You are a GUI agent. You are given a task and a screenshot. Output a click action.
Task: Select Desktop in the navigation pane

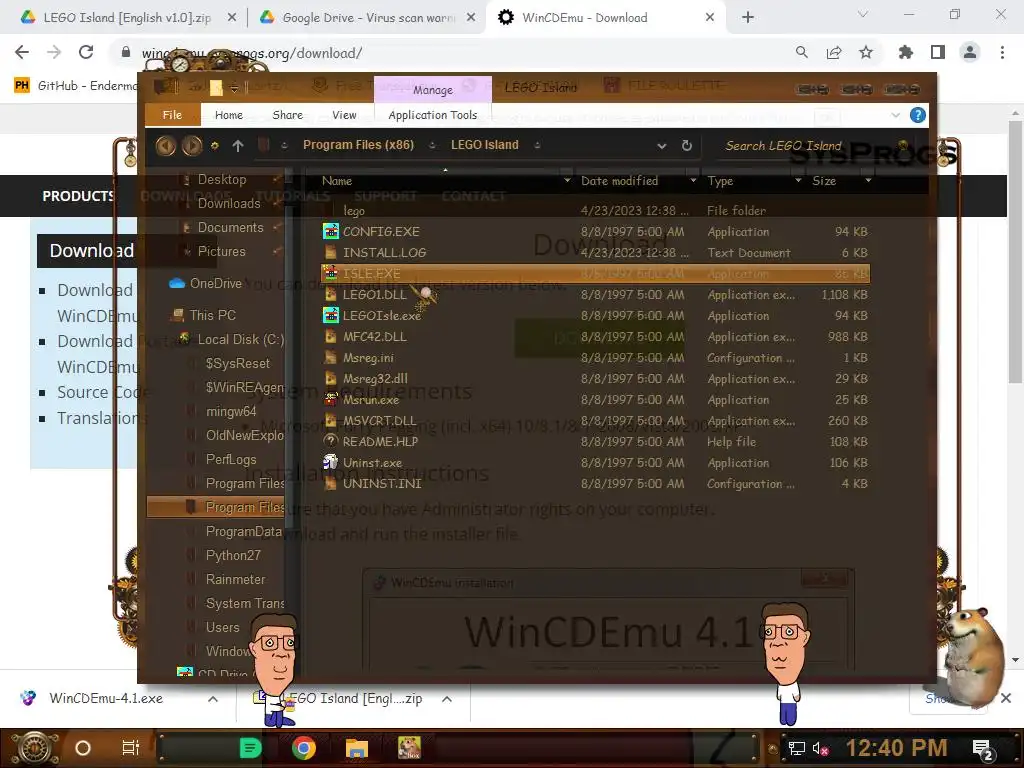pyautogui.click(x=222, y=179)
